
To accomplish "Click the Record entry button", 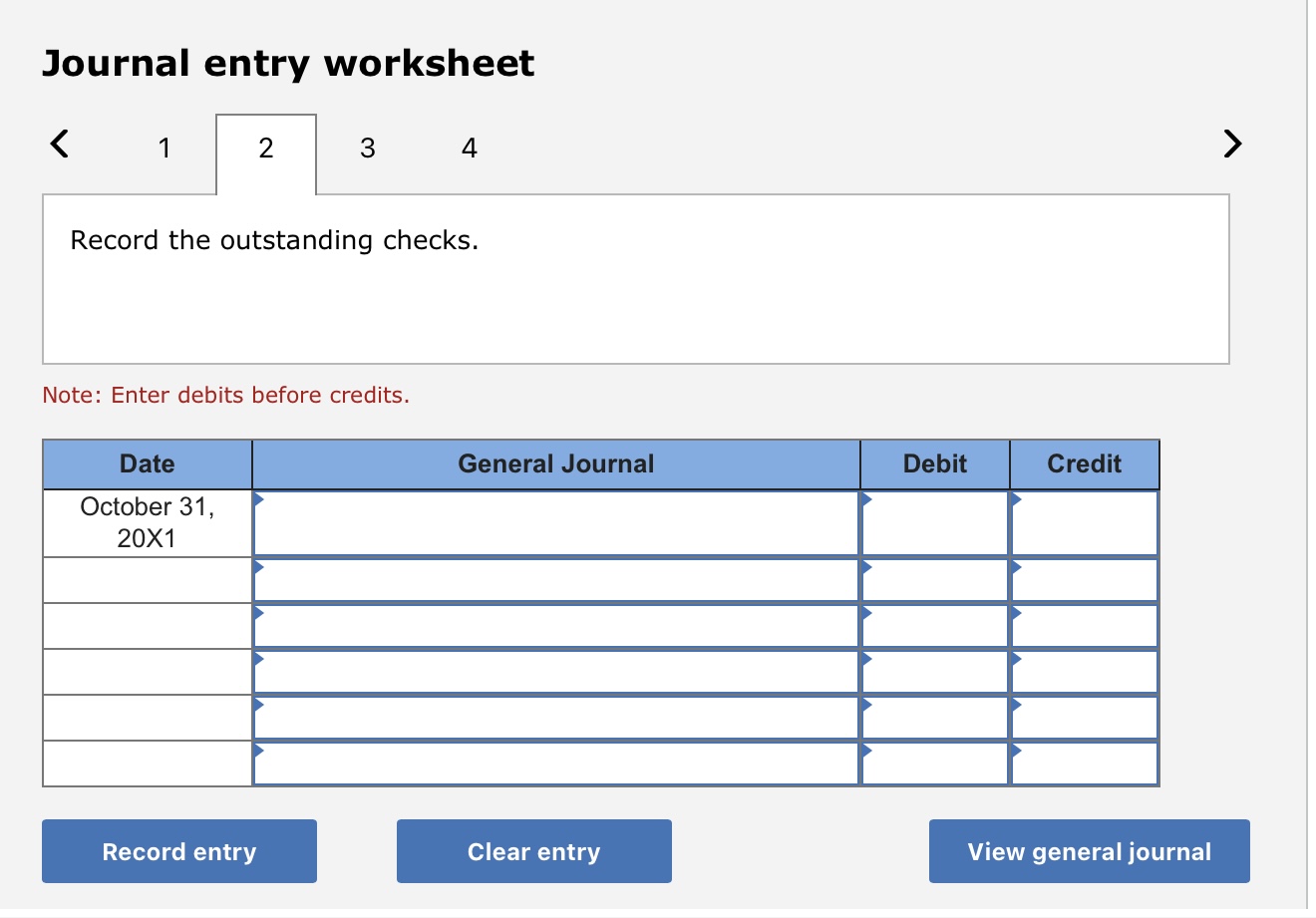I will pos(179,851).
